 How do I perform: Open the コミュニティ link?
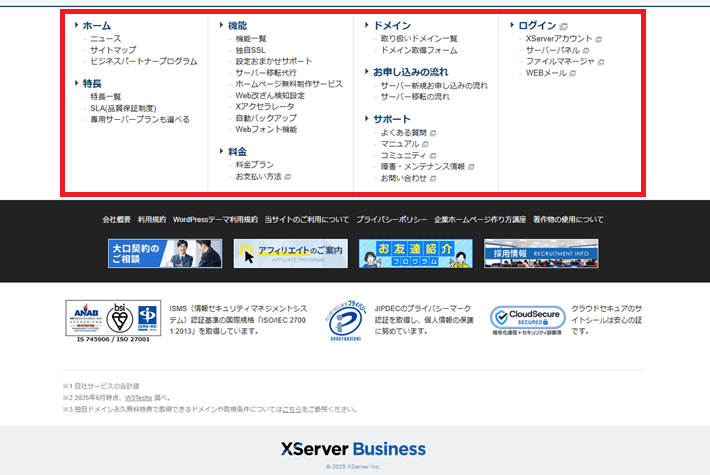coord(403,155)
